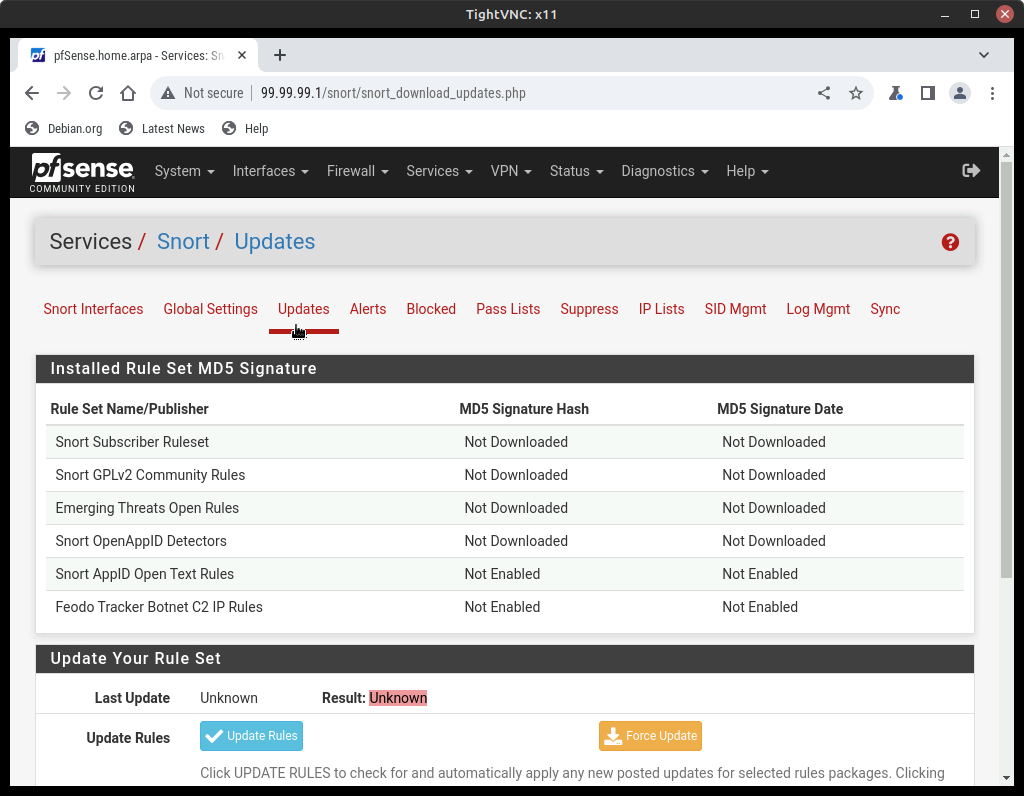Image resolution: width=1024 pixels, height=796 pixels.
Task: Select the Updates tab
Action: 304,309
